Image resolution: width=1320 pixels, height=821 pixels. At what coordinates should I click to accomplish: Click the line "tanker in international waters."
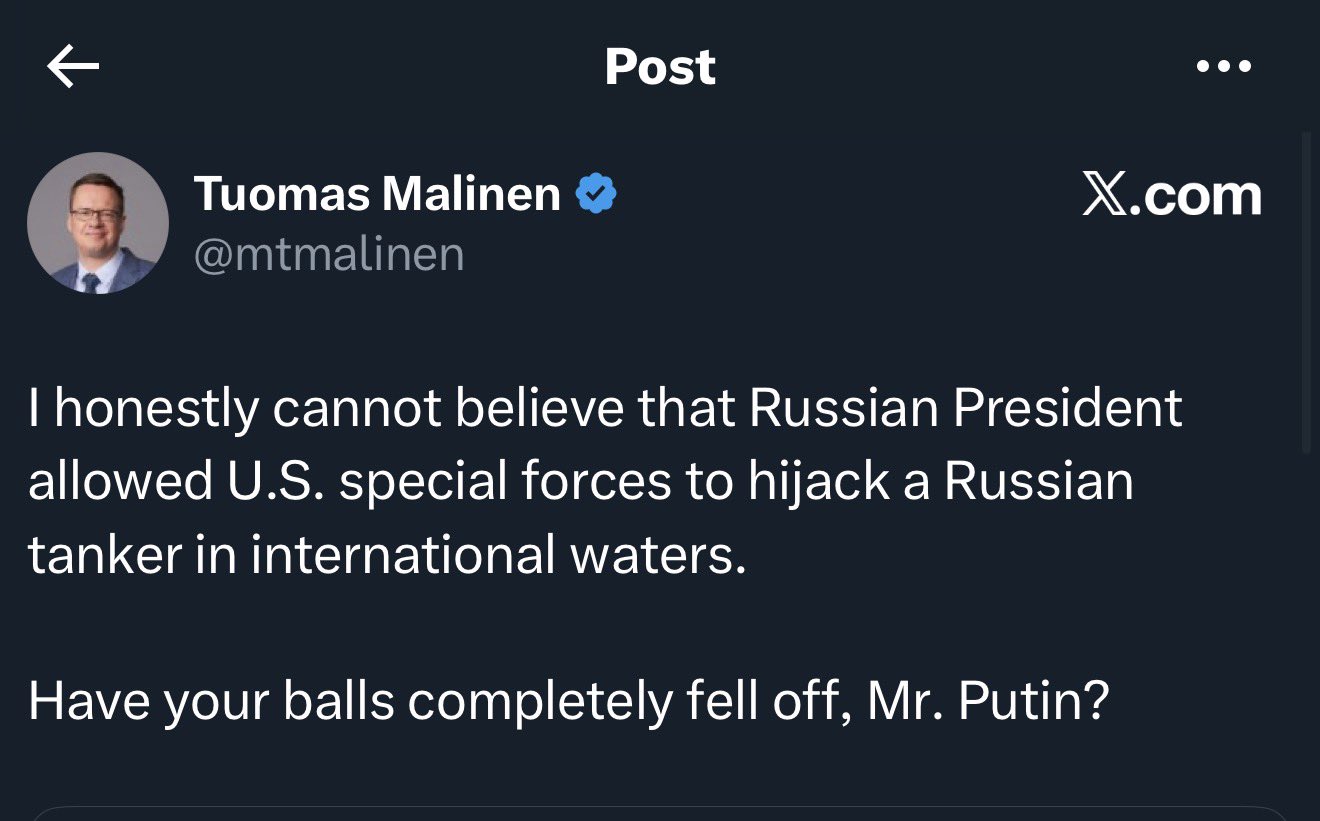(x=387, y=556)
